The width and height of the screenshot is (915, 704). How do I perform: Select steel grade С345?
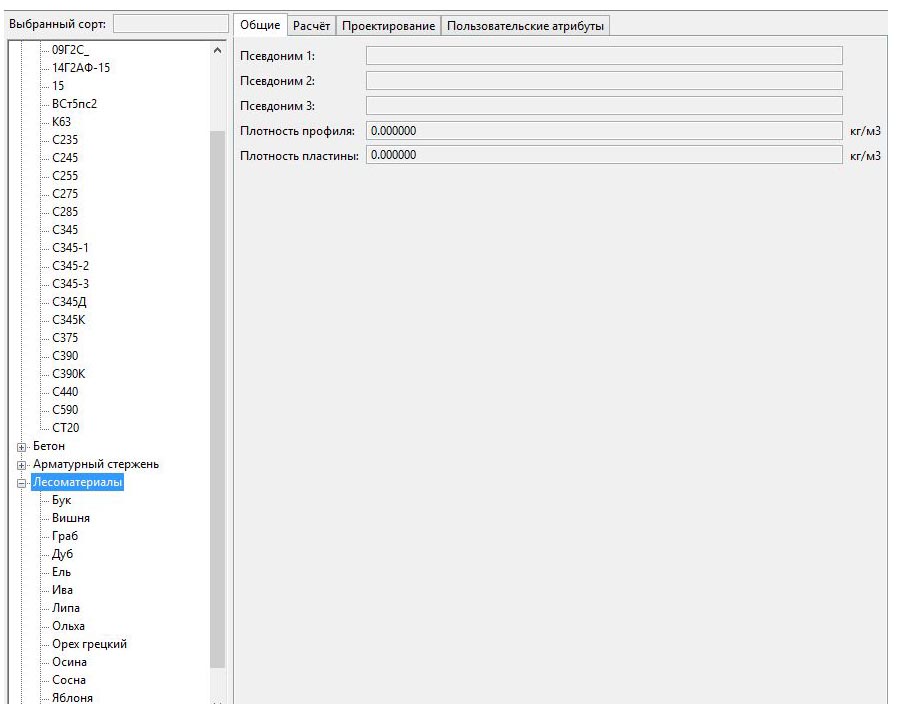[65, 230]
